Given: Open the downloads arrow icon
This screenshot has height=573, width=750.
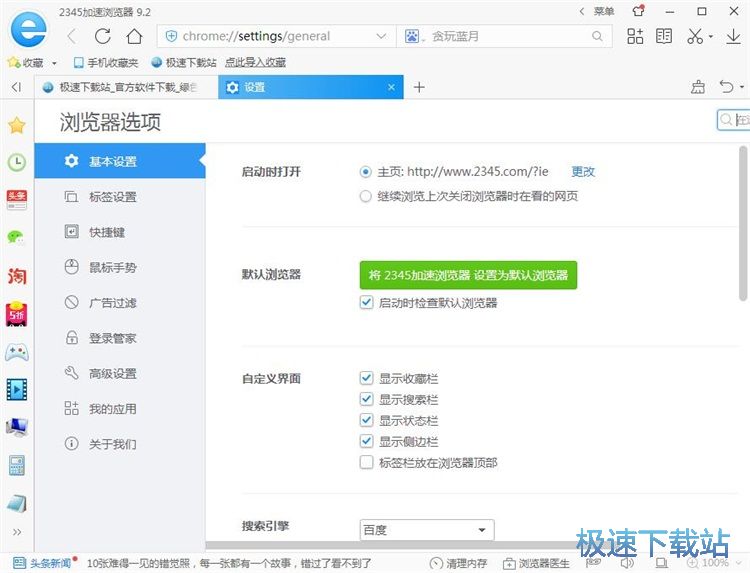Looking at the screenshot, I should (734, 36).
